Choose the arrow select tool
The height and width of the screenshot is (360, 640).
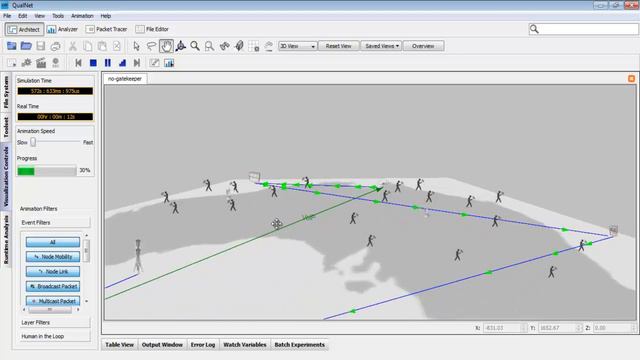[136, 46]
